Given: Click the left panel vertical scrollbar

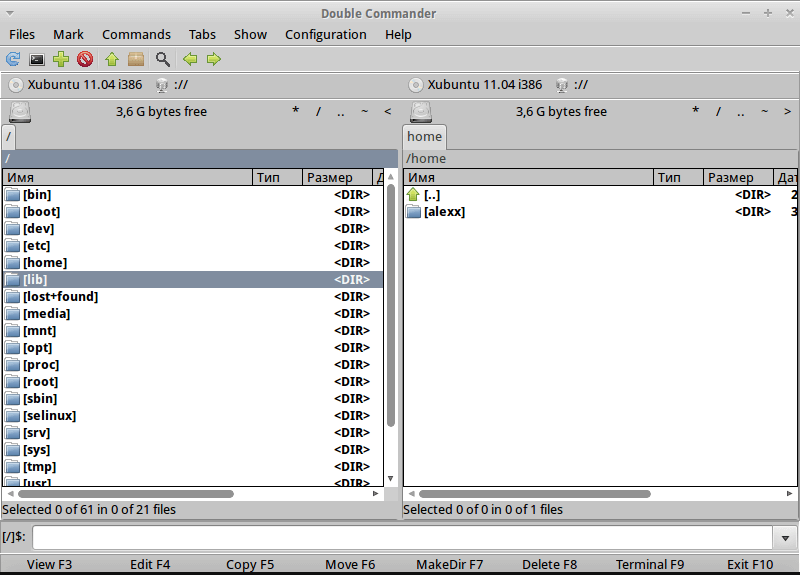Looking at the screenshot, I should coord(391,300).
